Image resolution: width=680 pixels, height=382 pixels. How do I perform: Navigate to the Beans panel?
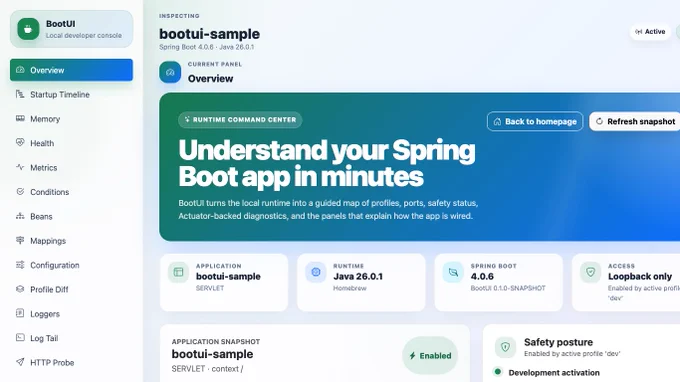coord(72,216)
